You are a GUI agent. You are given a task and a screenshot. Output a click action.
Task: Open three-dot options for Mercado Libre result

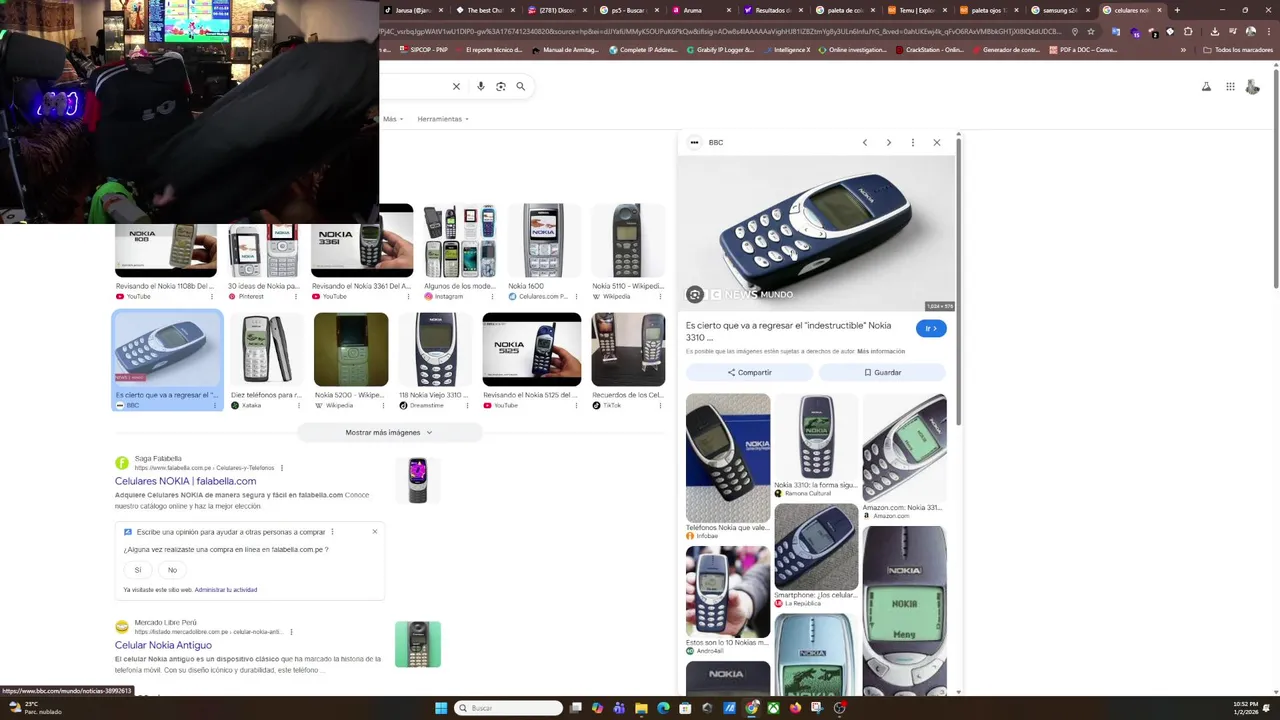291,632
